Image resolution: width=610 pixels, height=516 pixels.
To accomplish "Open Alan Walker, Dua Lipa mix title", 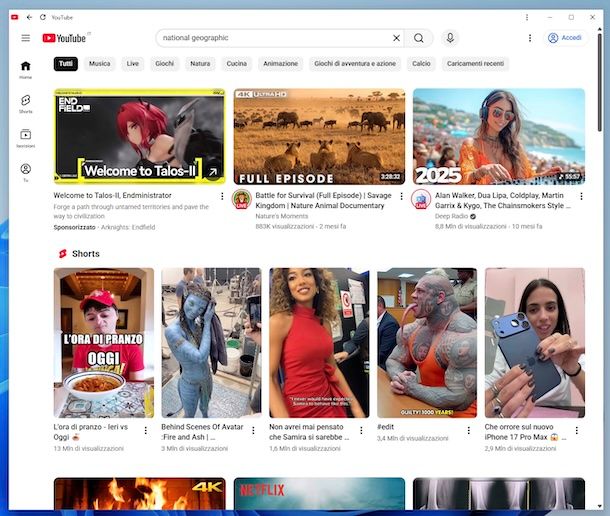I will (503, 200).
